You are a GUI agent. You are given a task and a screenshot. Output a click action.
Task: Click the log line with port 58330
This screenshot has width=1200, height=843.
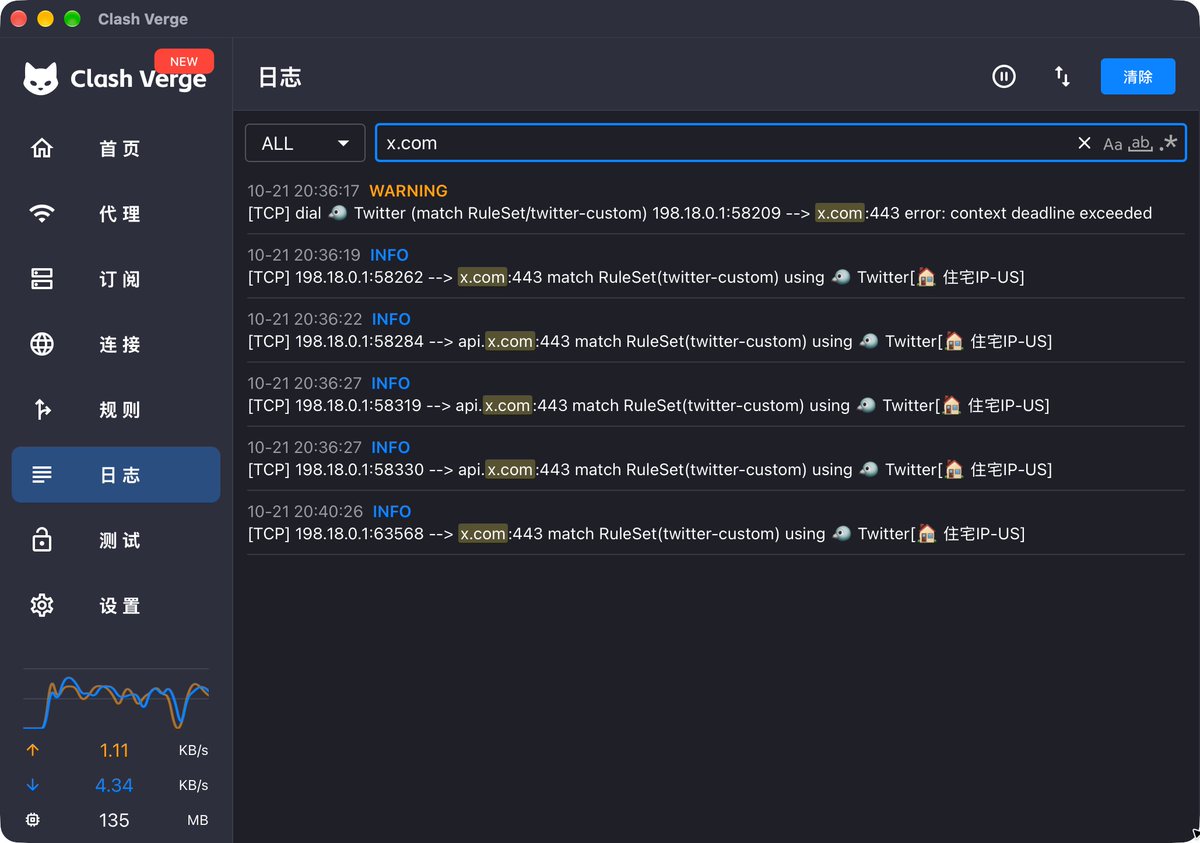coord(650,469)
